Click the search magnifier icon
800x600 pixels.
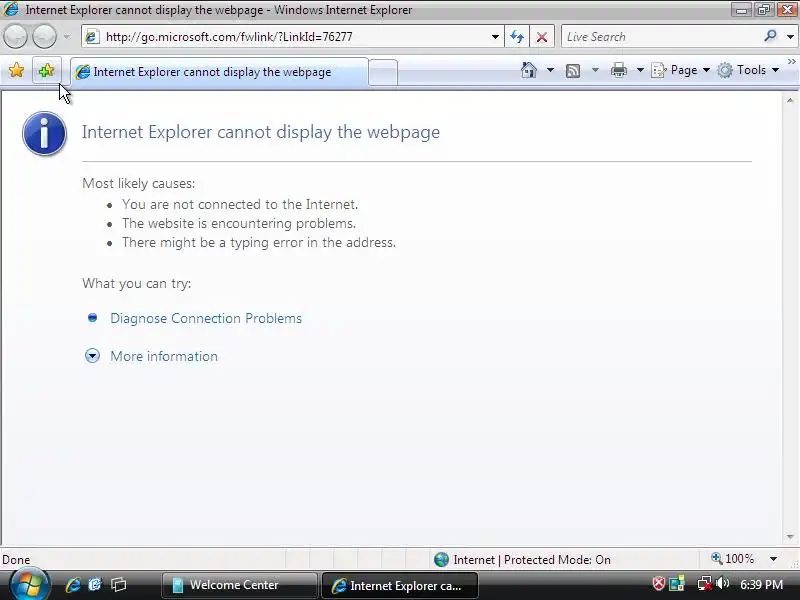[770, 36]
